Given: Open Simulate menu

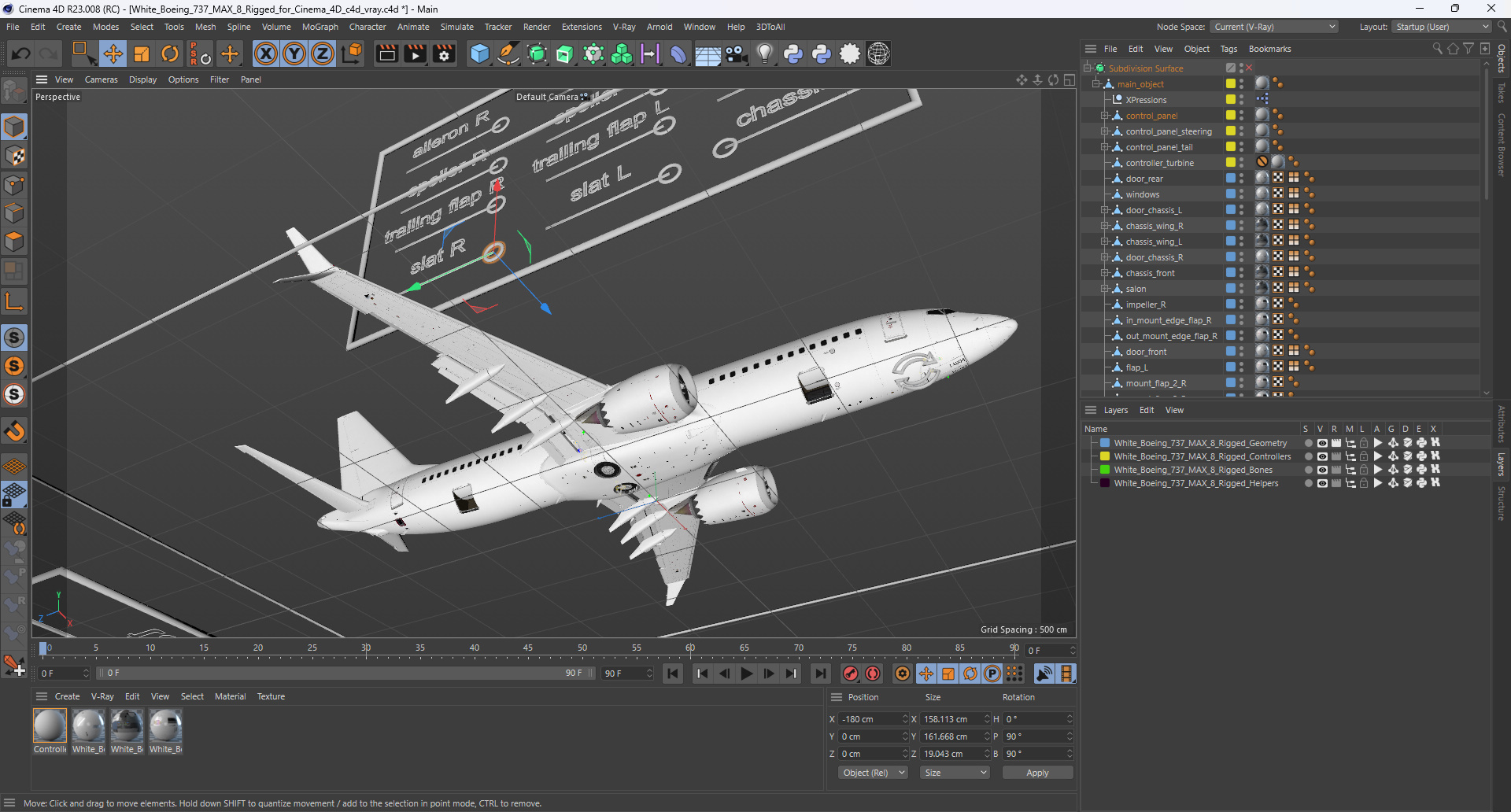Looking at the screenshot, I should 456,27.
